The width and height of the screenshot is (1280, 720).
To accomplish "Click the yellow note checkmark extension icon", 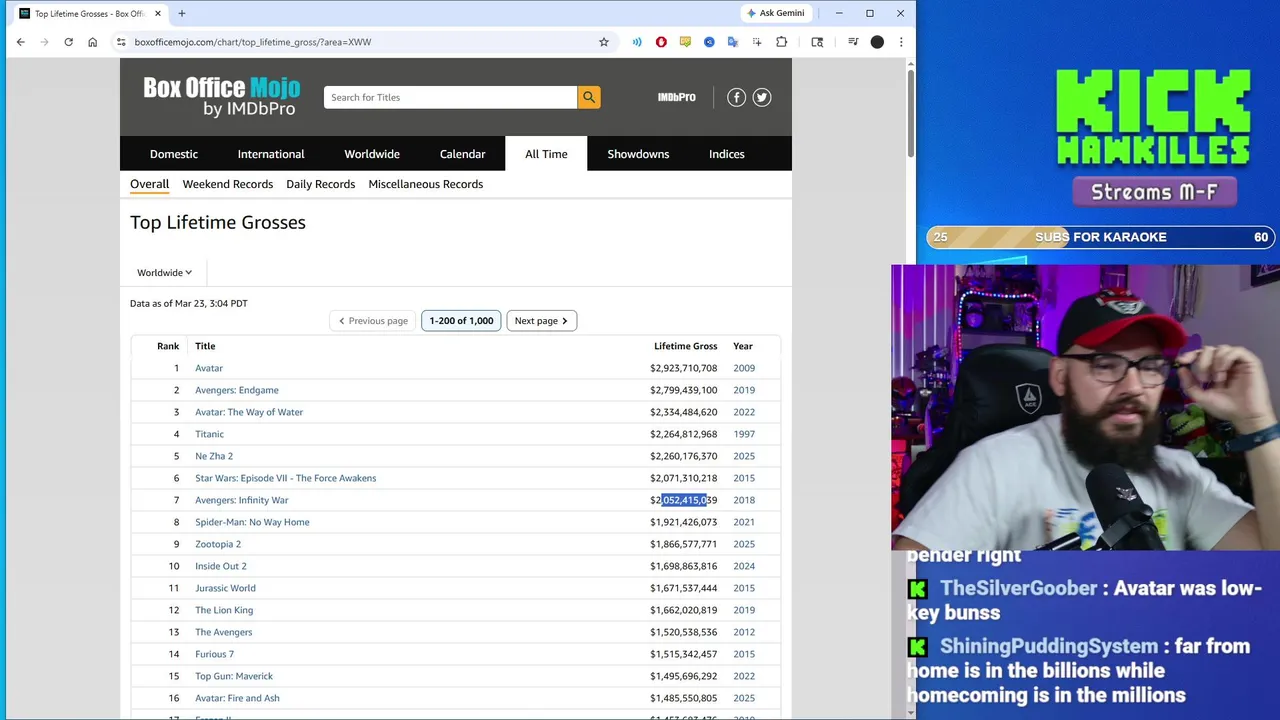I will point(685,42).
